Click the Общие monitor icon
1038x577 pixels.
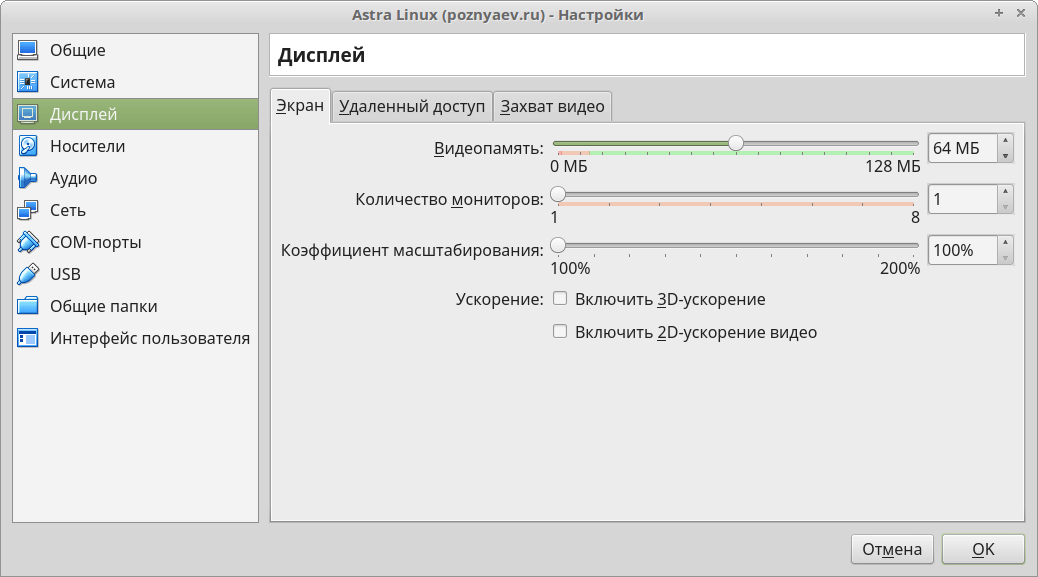[x=28, y=50]
